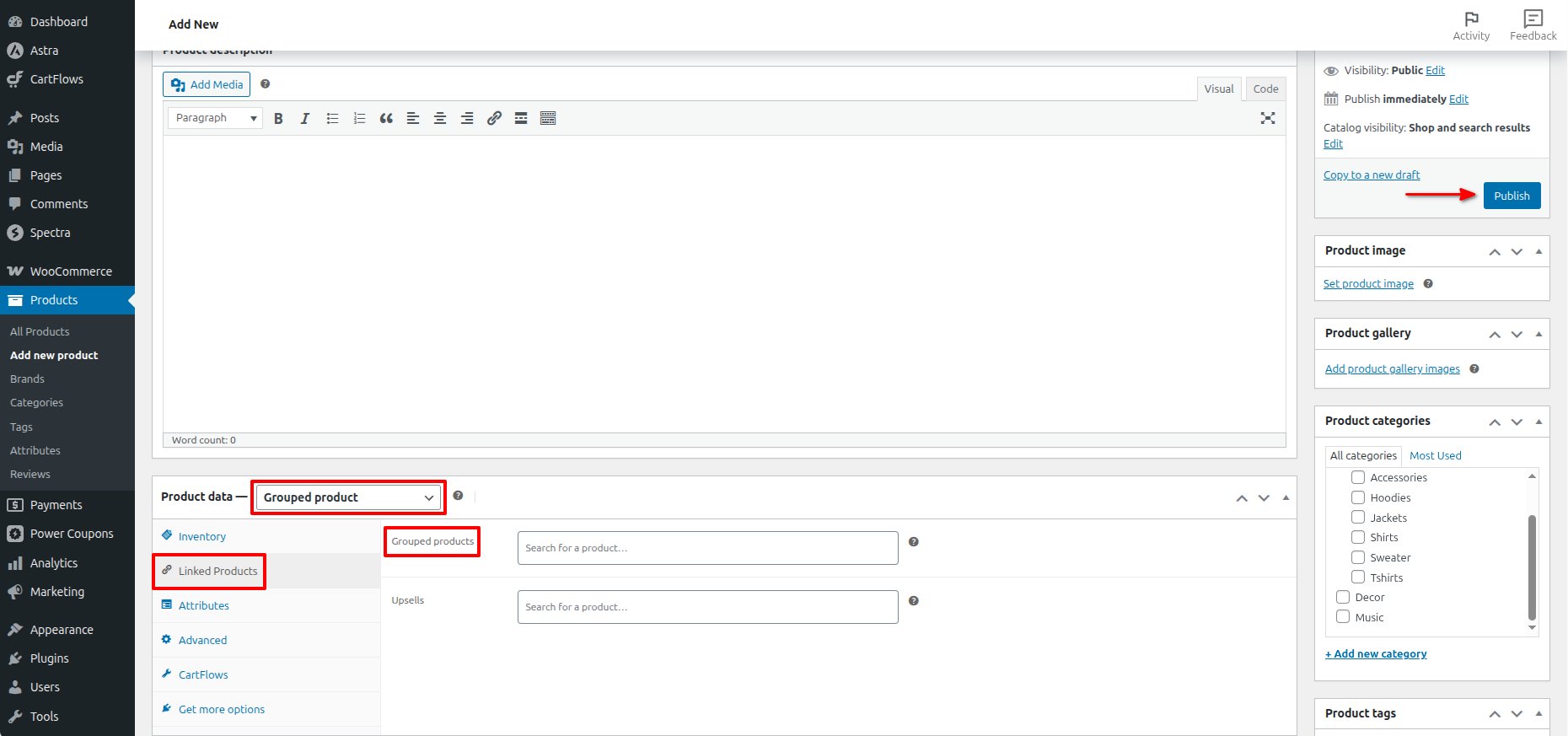Show help tip for Grouped products field
This screenshot has height=736, width=1568.
tap(913, 542)
